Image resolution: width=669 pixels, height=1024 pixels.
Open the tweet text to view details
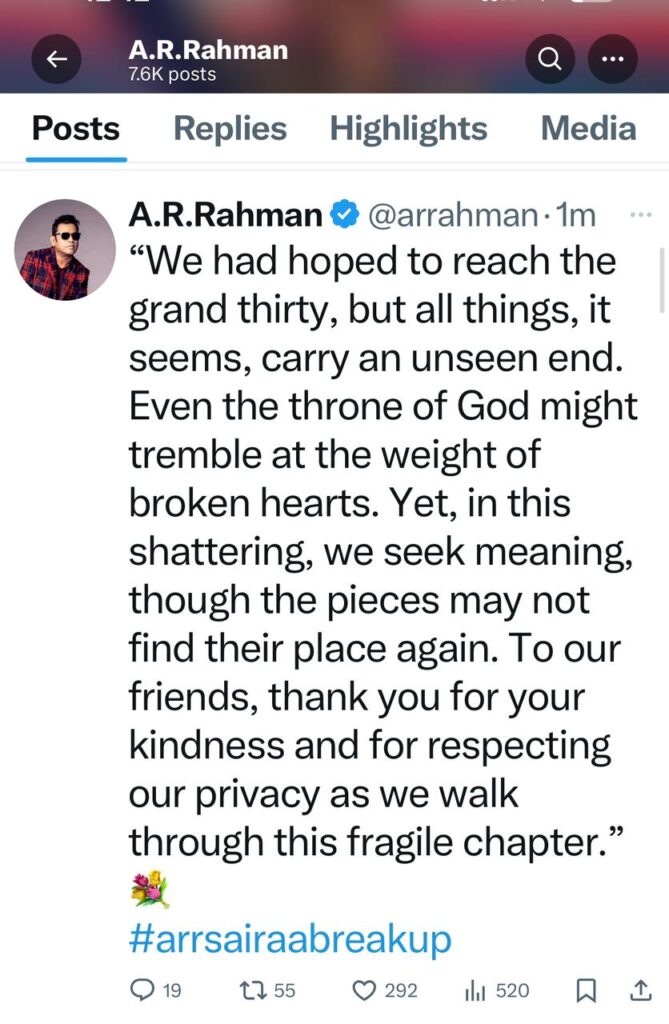[x=382, y=552]
